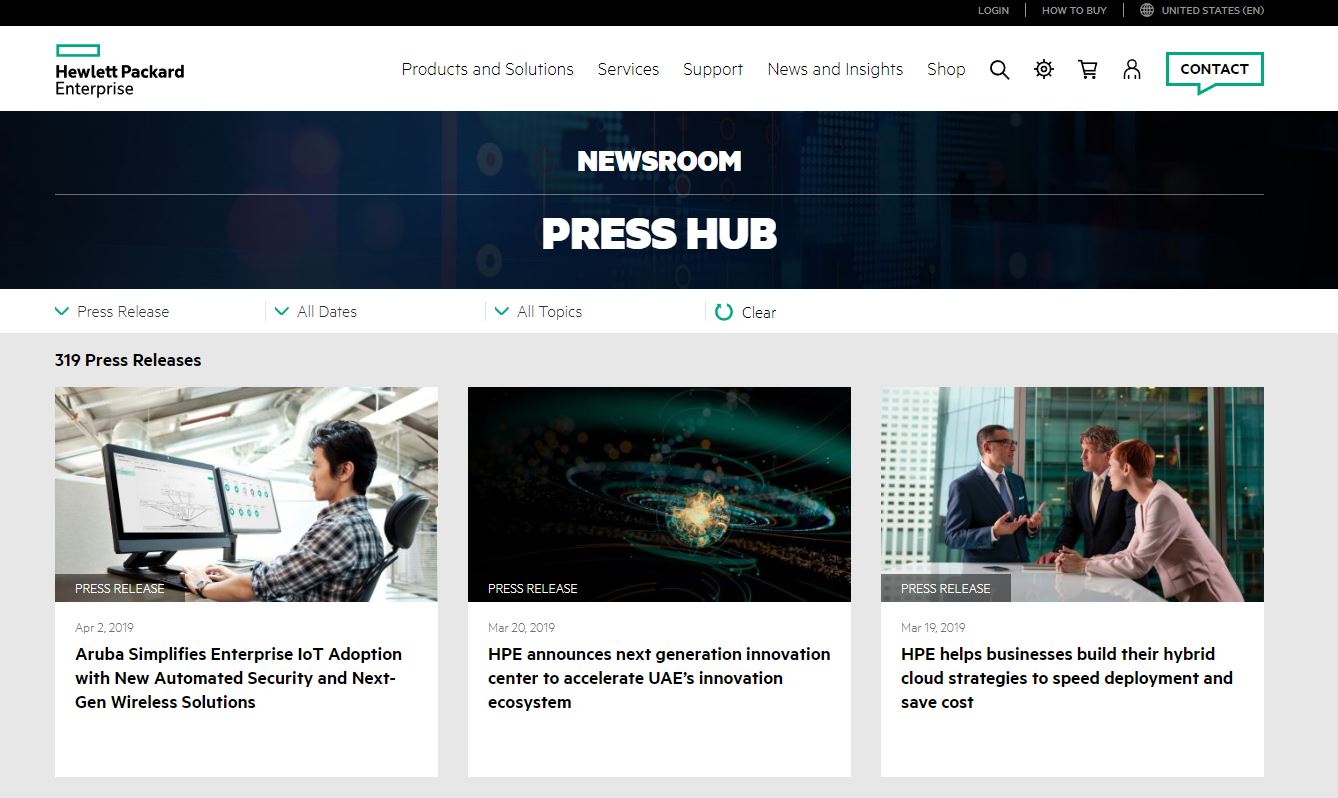This screenshot has width=1338, height=798.
Task: Open HPE next generation innovation center article
Action: tap(659, 678)
